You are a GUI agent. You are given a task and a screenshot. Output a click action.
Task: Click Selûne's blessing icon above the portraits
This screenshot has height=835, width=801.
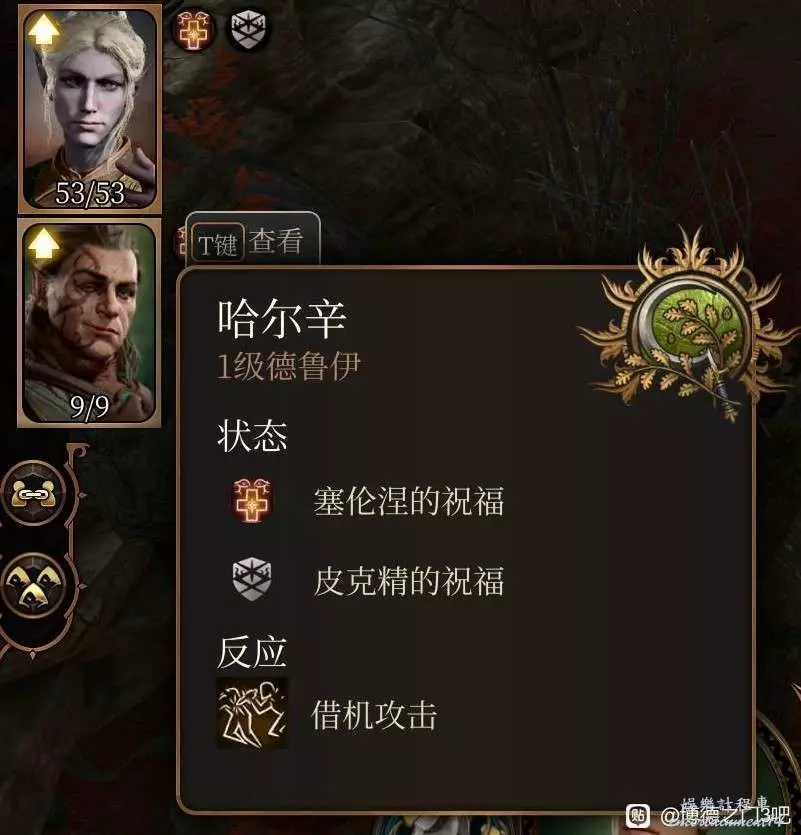pyautogui.click(x=194, y=28)
